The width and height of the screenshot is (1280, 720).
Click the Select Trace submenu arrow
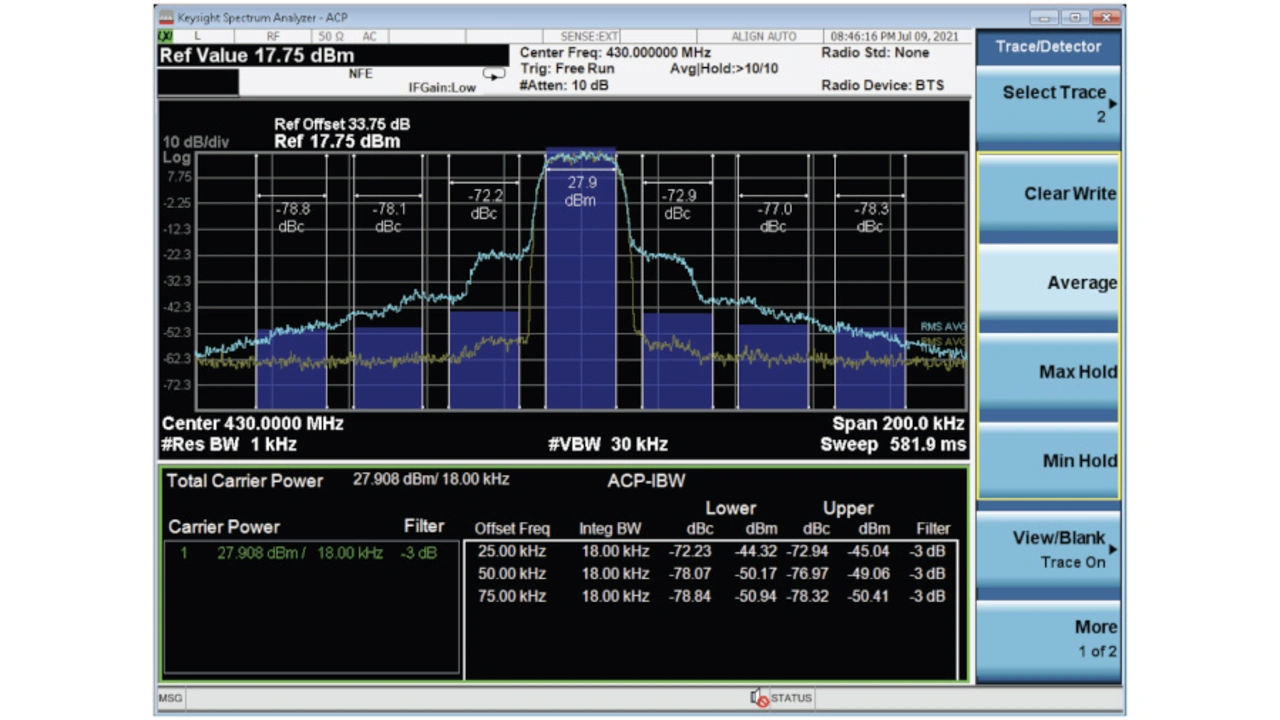[1112, 104]
